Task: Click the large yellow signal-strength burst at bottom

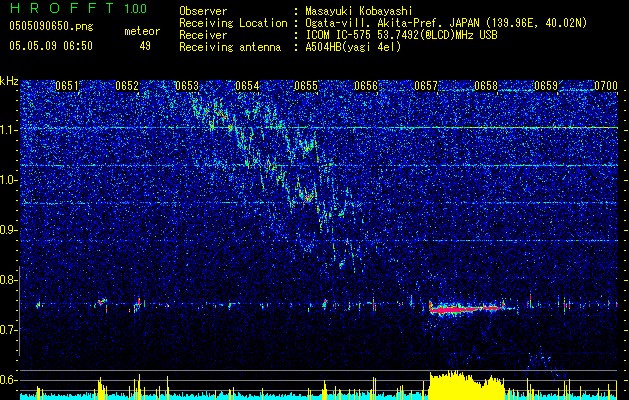Action: coord(466,385)
